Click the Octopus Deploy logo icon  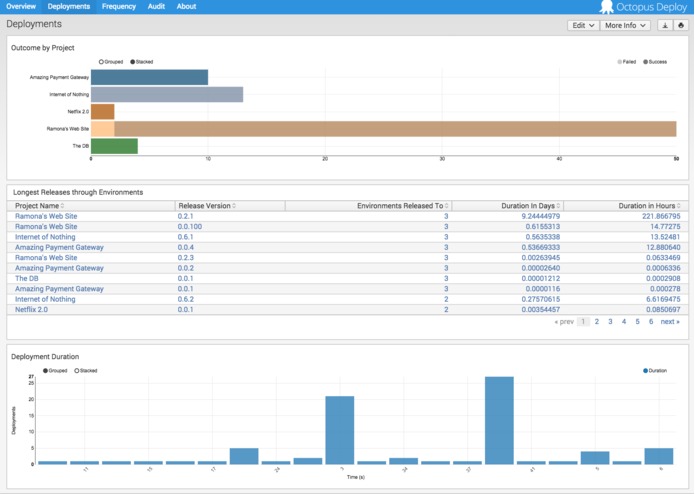tap(606, 7)
